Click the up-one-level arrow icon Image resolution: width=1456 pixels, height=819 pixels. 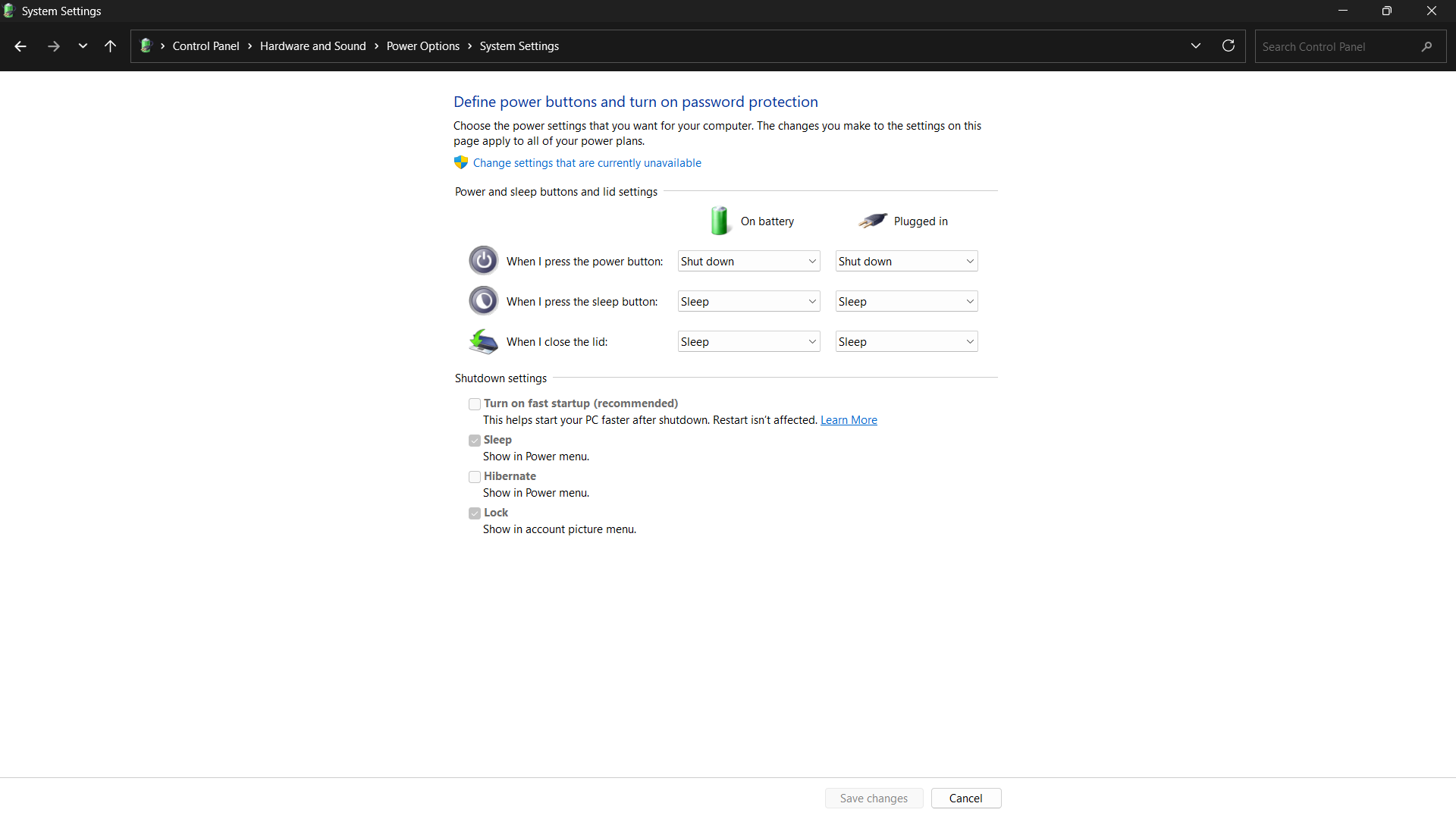point(110,46)
